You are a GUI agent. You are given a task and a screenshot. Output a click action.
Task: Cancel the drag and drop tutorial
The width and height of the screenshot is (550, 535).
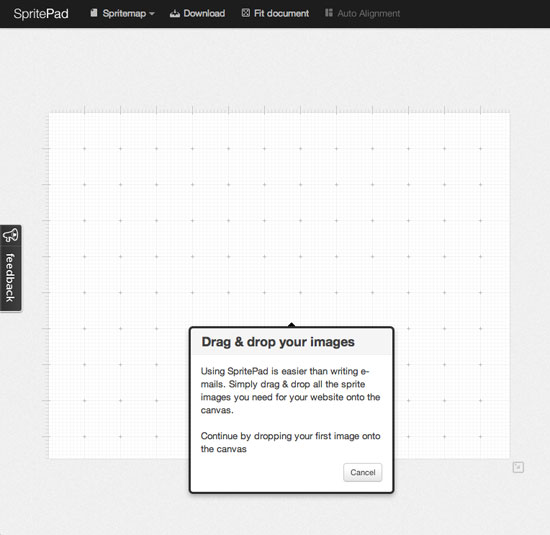363,472
